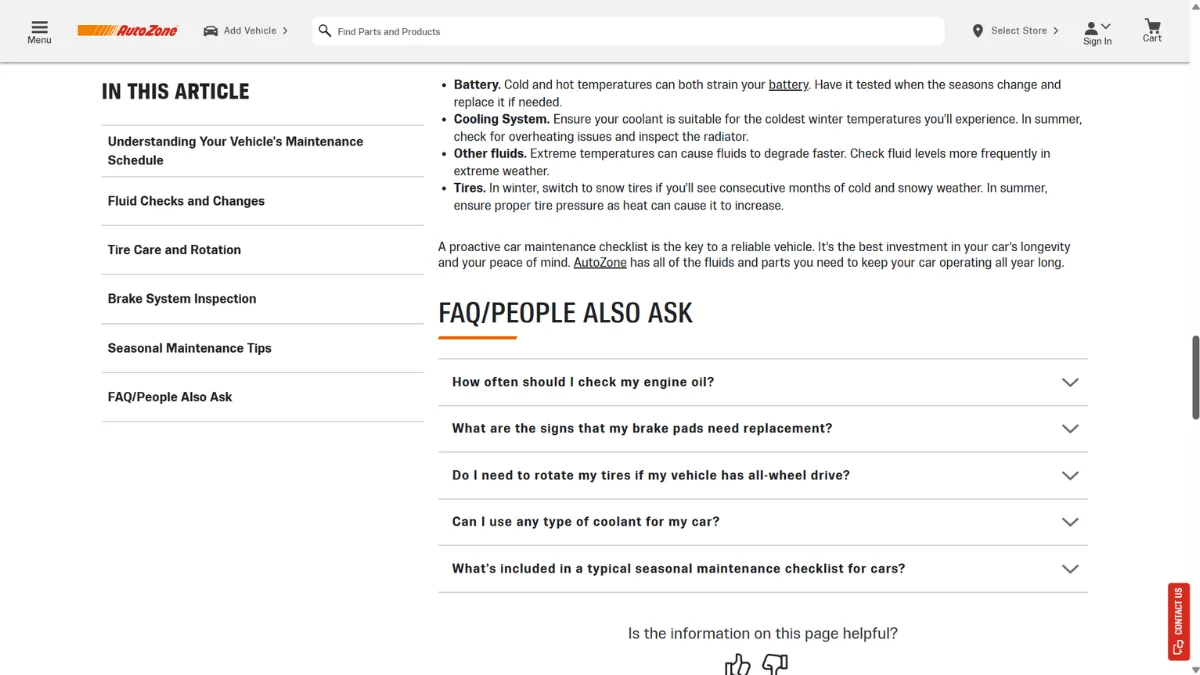Click the car icon beside Add Vehicle

click(x=210, y=31)
